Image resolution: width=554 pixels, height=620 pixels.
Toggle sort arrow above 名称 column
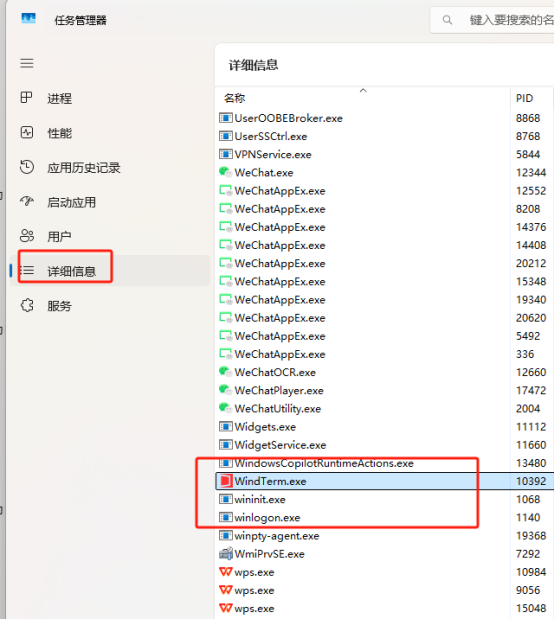point(363,91)
